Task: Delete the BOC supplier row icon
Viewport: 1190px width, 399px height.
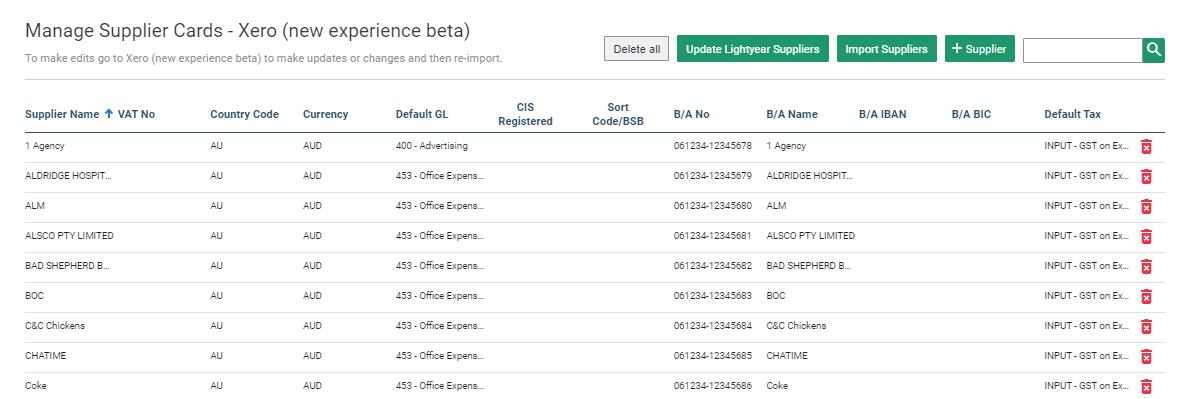Action: pyautogui.click(x=1146, y=297)
